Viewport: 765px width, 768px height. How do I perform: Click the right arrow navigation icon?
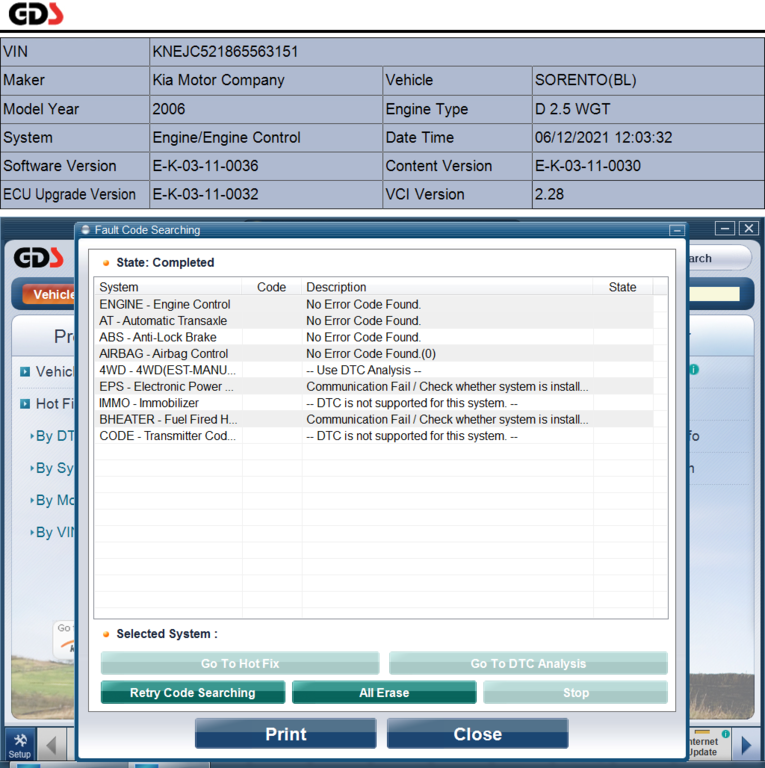[746, 745]
